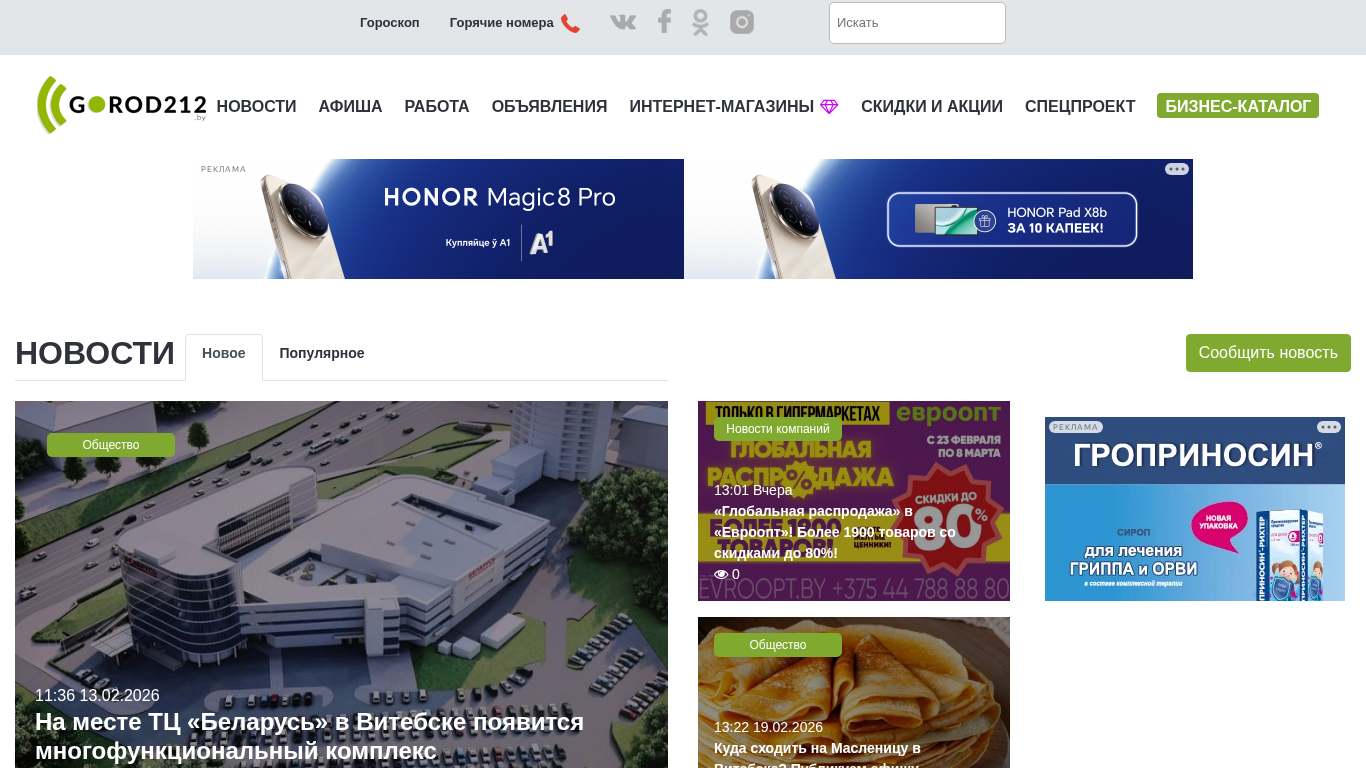Open the Горячие номера link

click(x=502, y=23)
